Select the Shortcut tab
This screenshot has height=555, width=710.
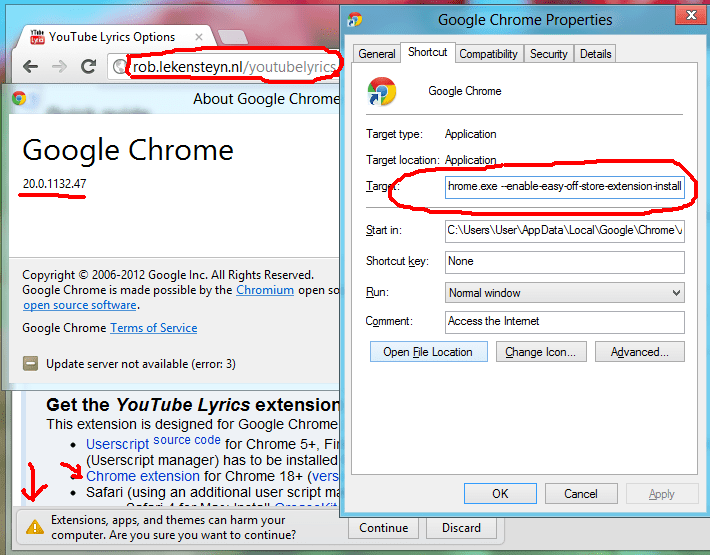(x=427, y=52)
